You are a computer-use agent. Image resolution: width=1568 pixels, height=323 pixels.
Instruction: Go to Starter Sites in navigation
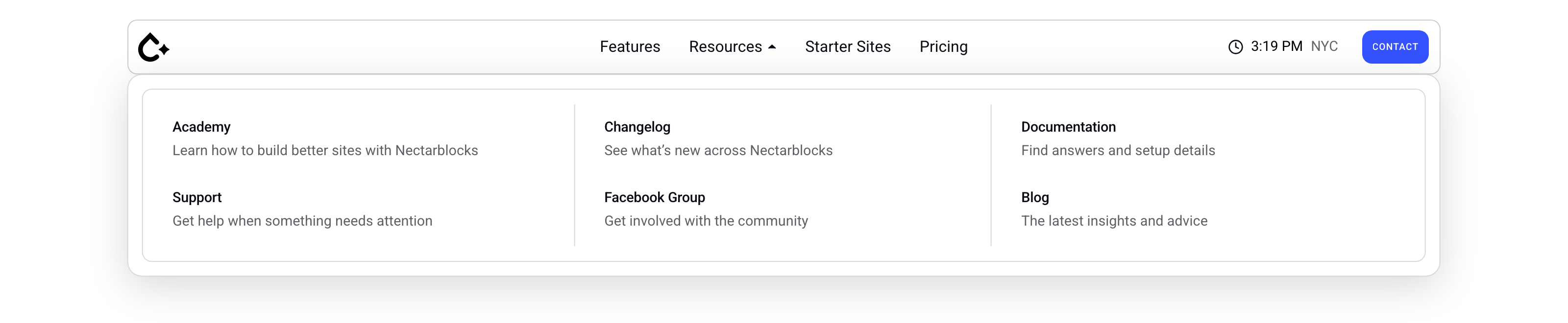pyautogui.click(x=847, y=47)
